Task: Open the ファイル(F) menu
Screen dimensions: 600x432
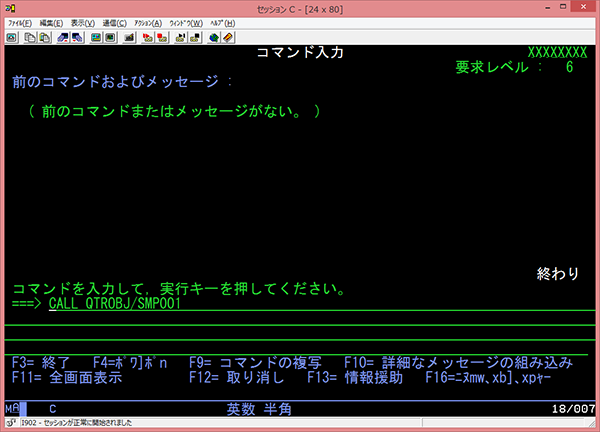Action: coord(20,22)
